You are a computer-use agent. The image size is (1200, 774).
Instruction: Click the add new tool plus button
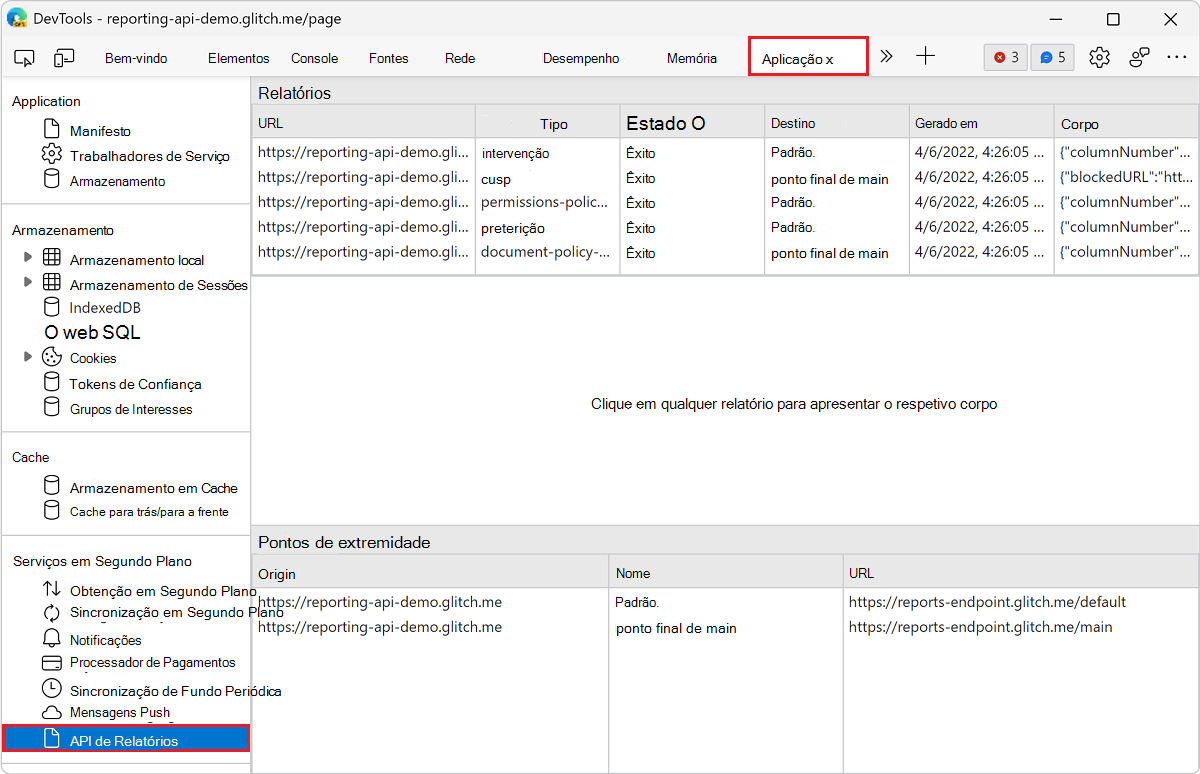pos(925,57)
